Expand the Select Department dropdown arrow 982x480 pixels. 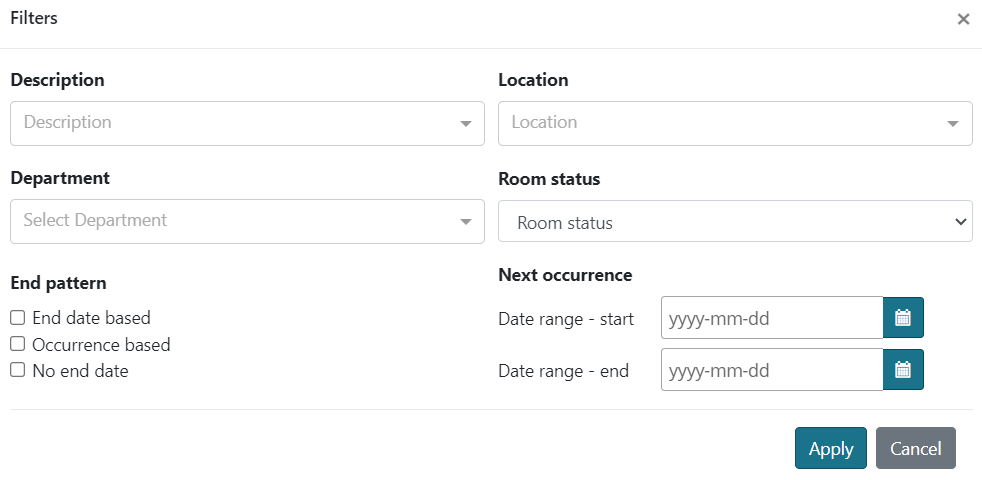pos(465,221)
